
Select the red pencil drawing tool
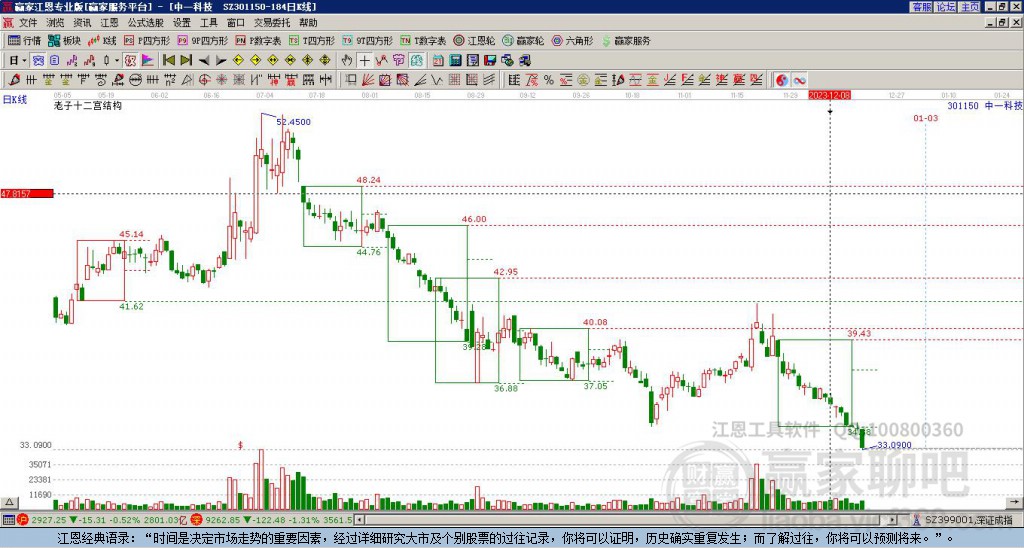pos(13,80)
